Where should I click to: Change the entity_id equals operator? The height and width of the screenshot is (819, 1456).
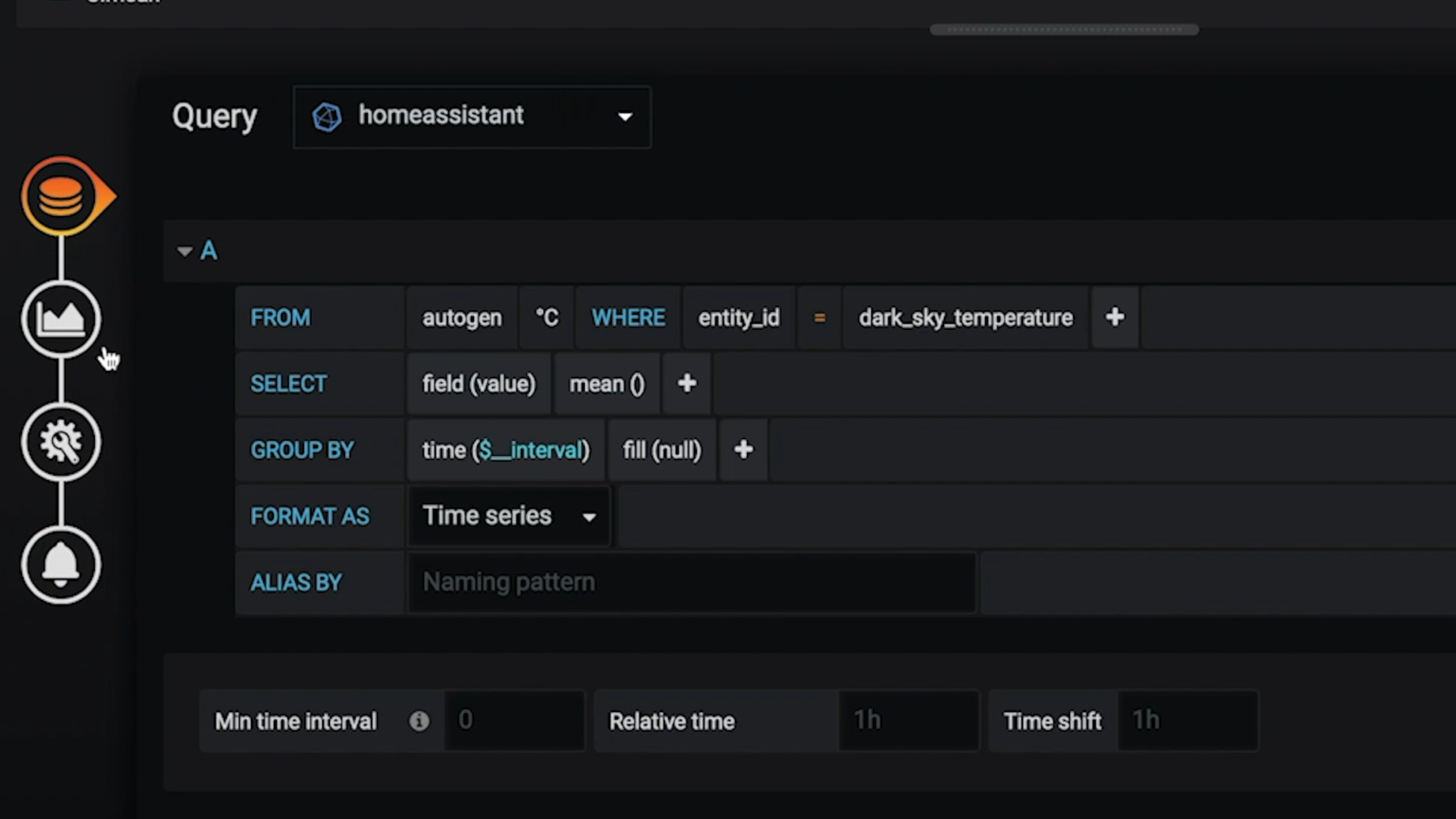point(818,318)
